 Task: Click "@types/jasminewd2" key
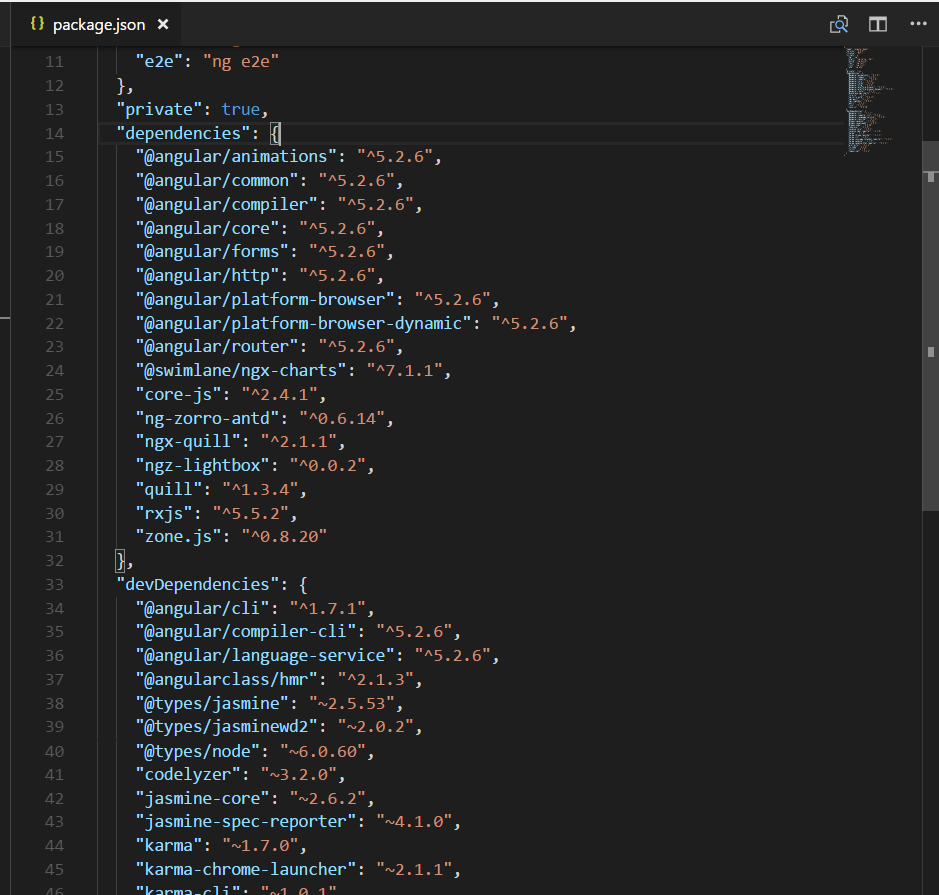tap(226, 727)
